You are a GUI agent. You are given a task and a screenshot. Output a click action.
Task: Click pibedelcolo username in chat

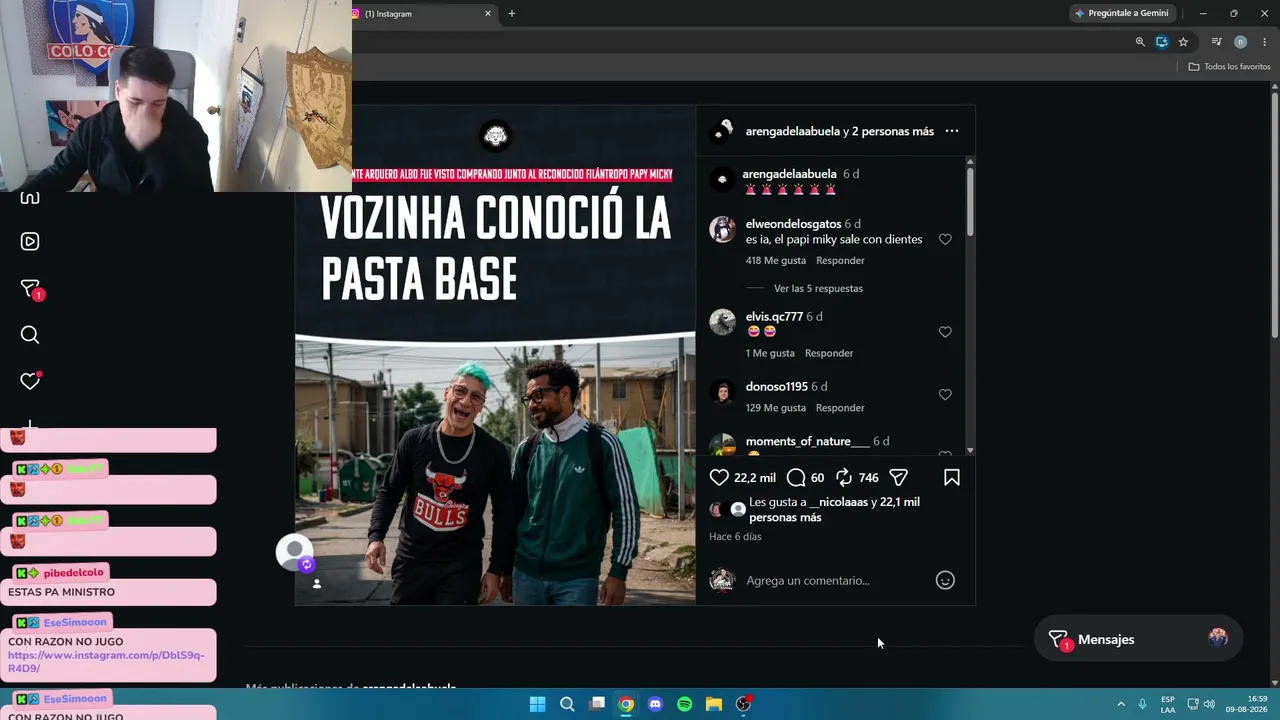point(73,573)
